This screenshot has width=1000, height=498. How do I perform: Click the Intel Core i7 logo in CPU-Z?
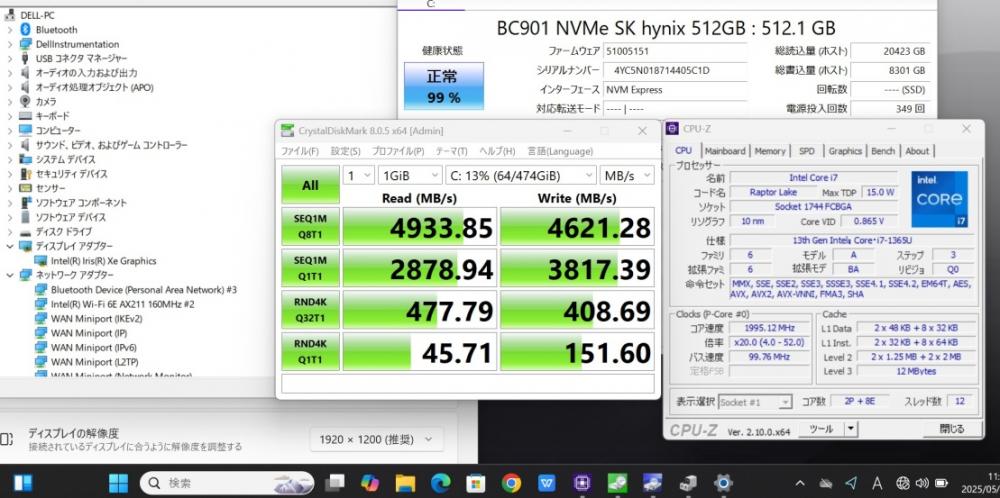[x=939, y=199]
